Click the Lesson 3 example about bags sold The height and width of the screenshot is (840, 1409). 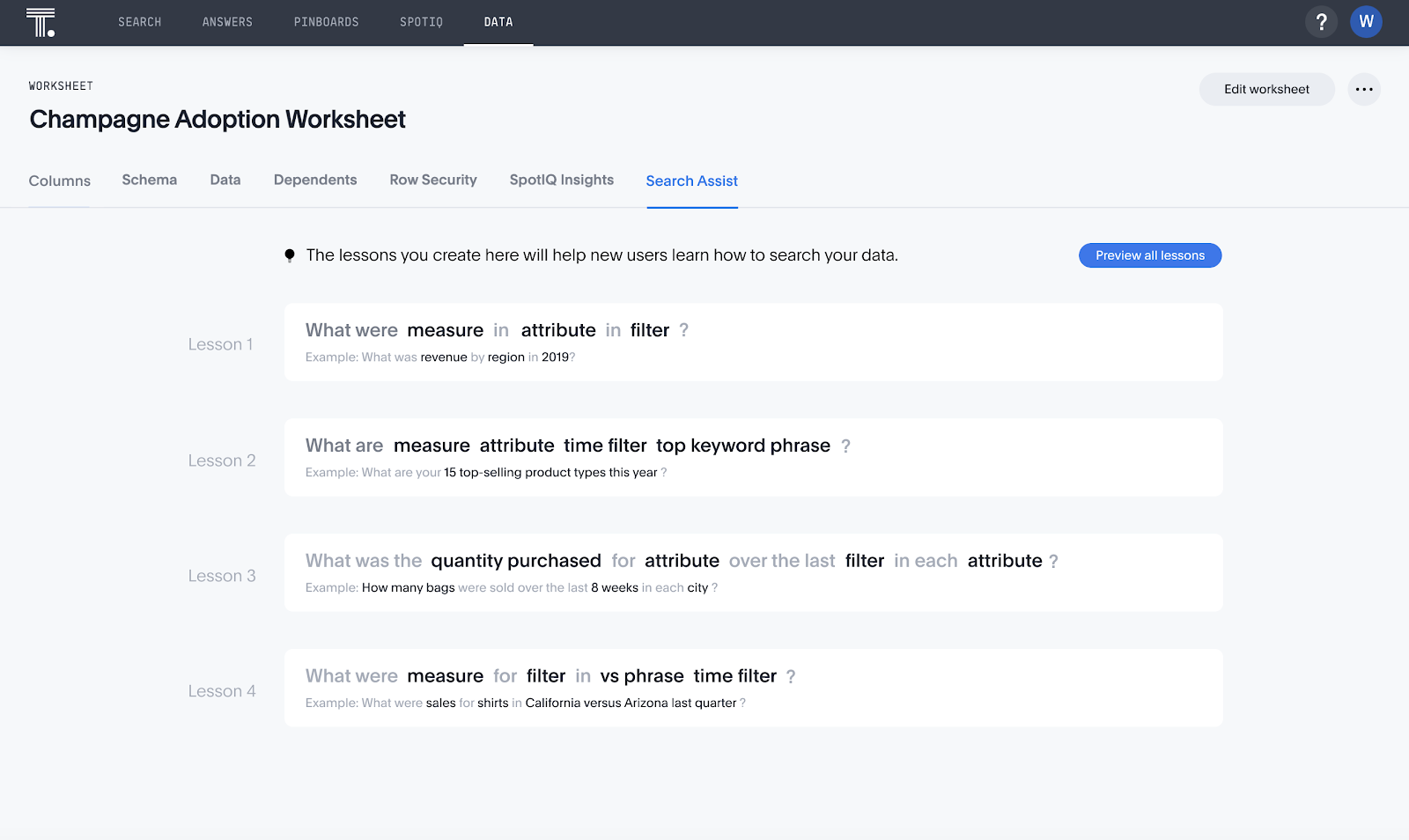[x=512, y=588]
